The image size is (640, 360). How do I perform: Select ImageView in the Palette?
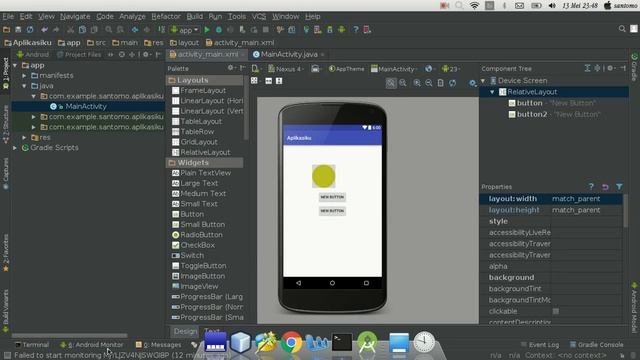click(199, 287)
